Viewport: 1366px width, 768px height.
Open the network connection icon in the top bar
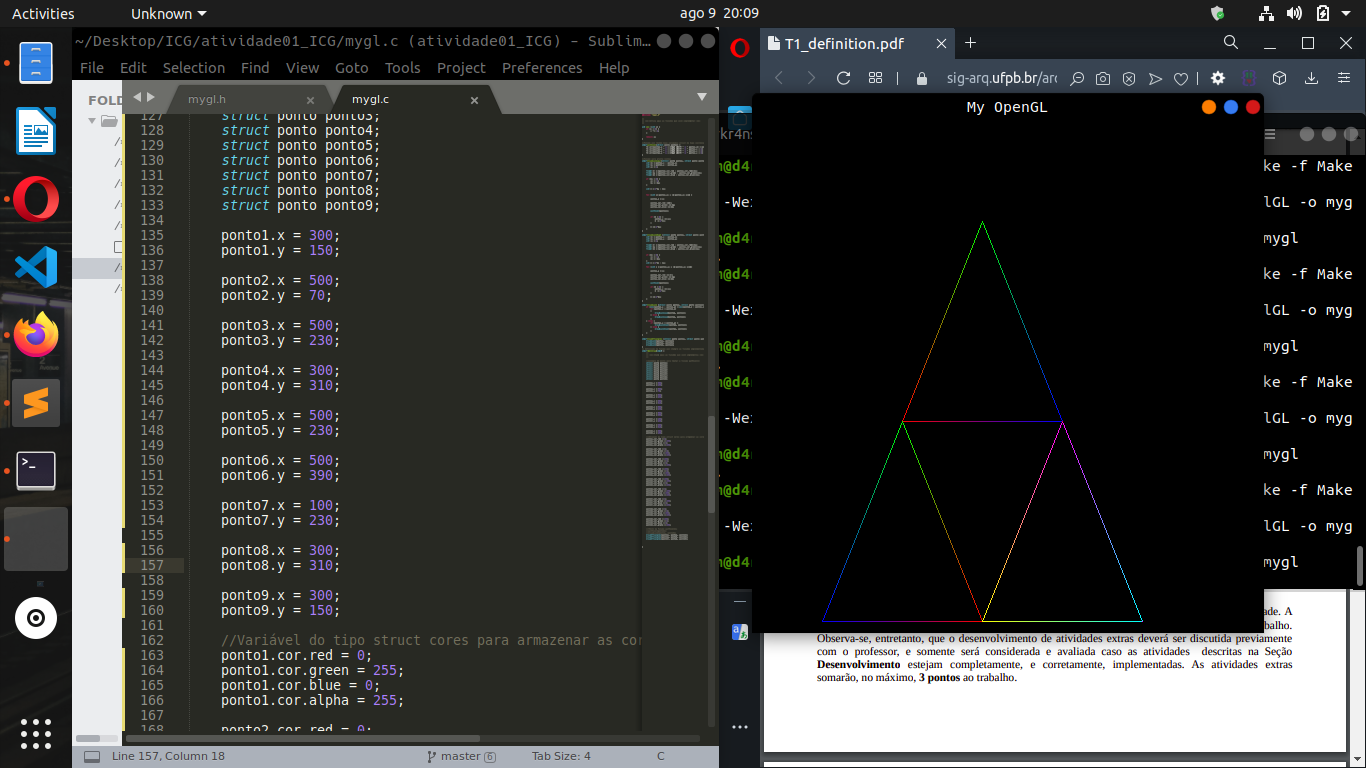point(1266,14)
